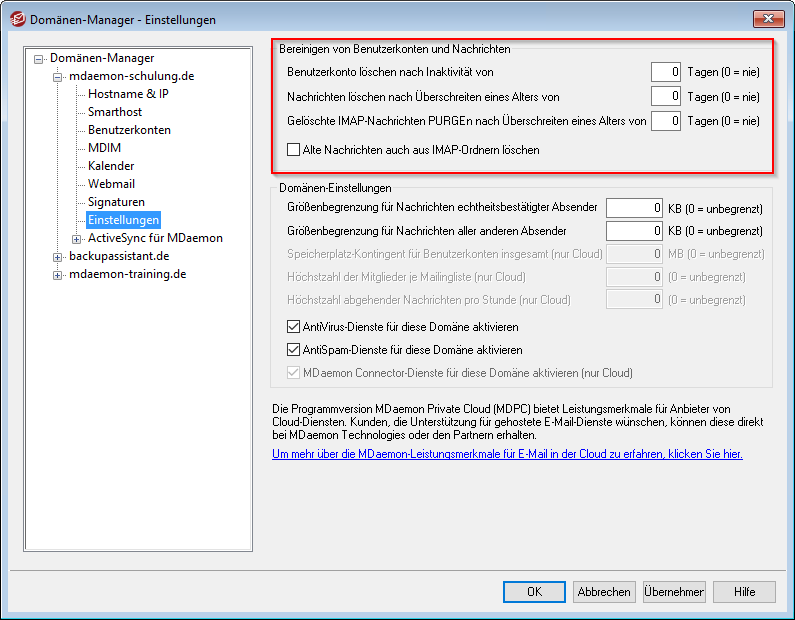
Task: Select the Kalender tree entry
Action: (x=111, y=166)
